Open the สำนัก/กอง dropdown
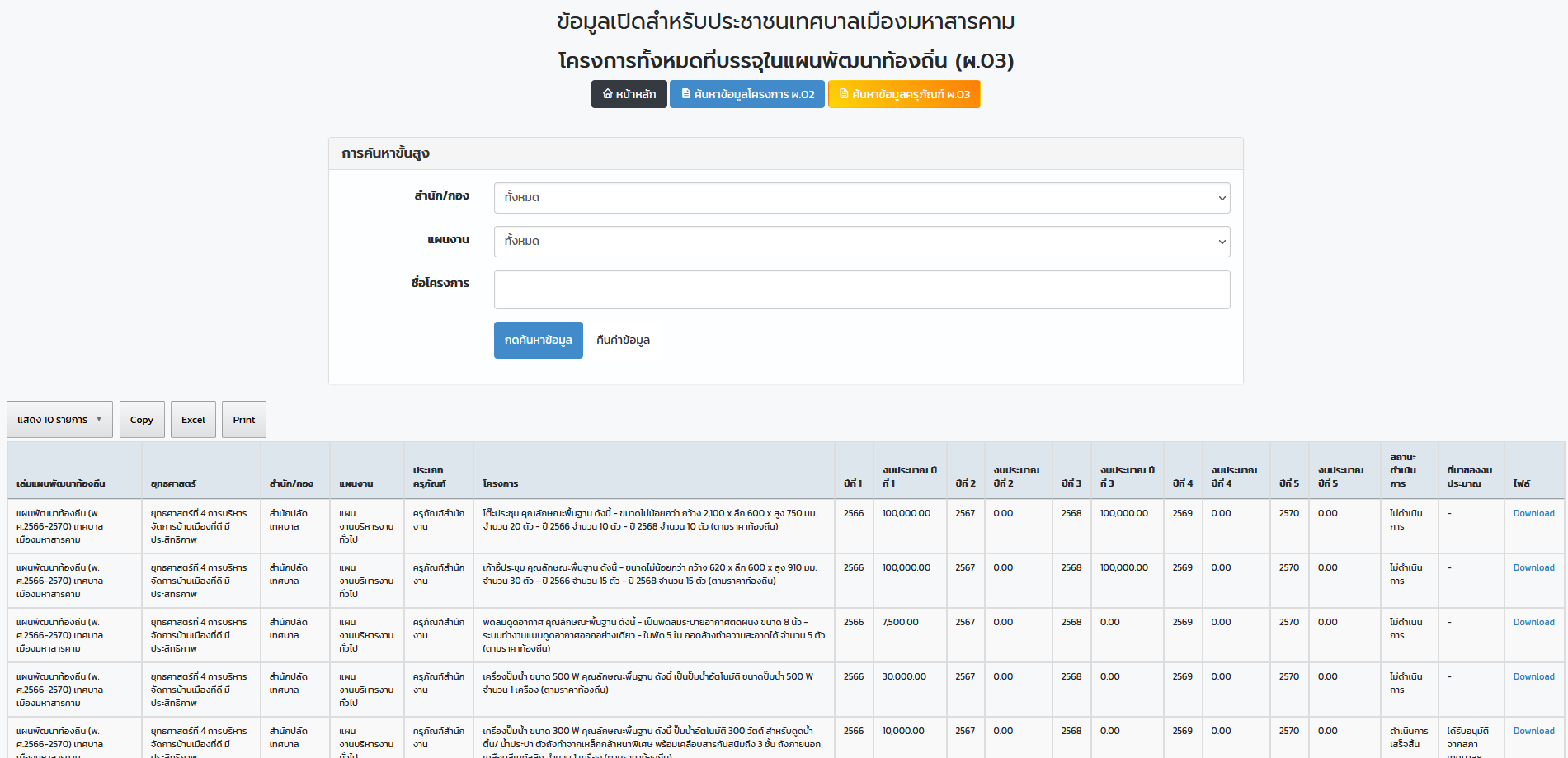The width and height of the screenshot is (1568, 758). point(861,198)
